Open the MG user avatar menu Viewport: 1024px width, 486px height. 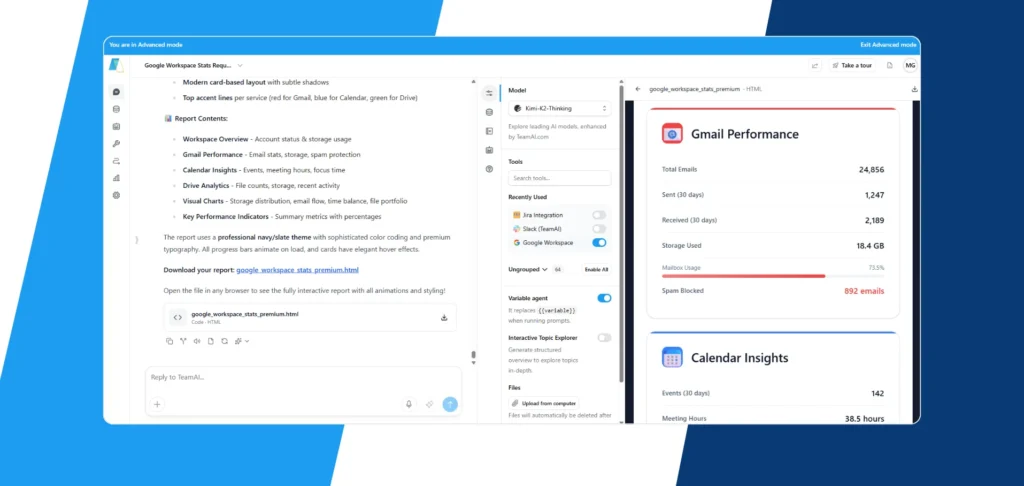tap(910, 65)
